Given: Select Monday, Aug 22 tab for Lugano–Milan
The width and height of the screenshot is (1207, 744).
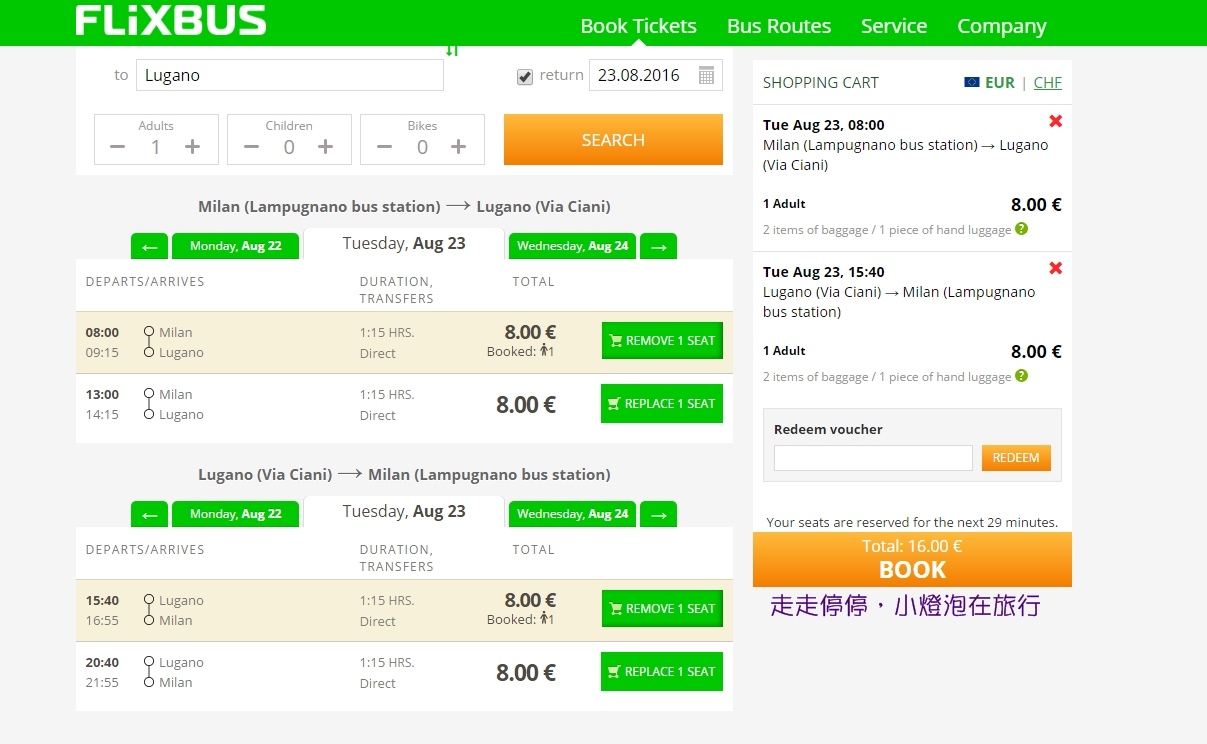Looking at the screenshot, I should click(235, 514).
